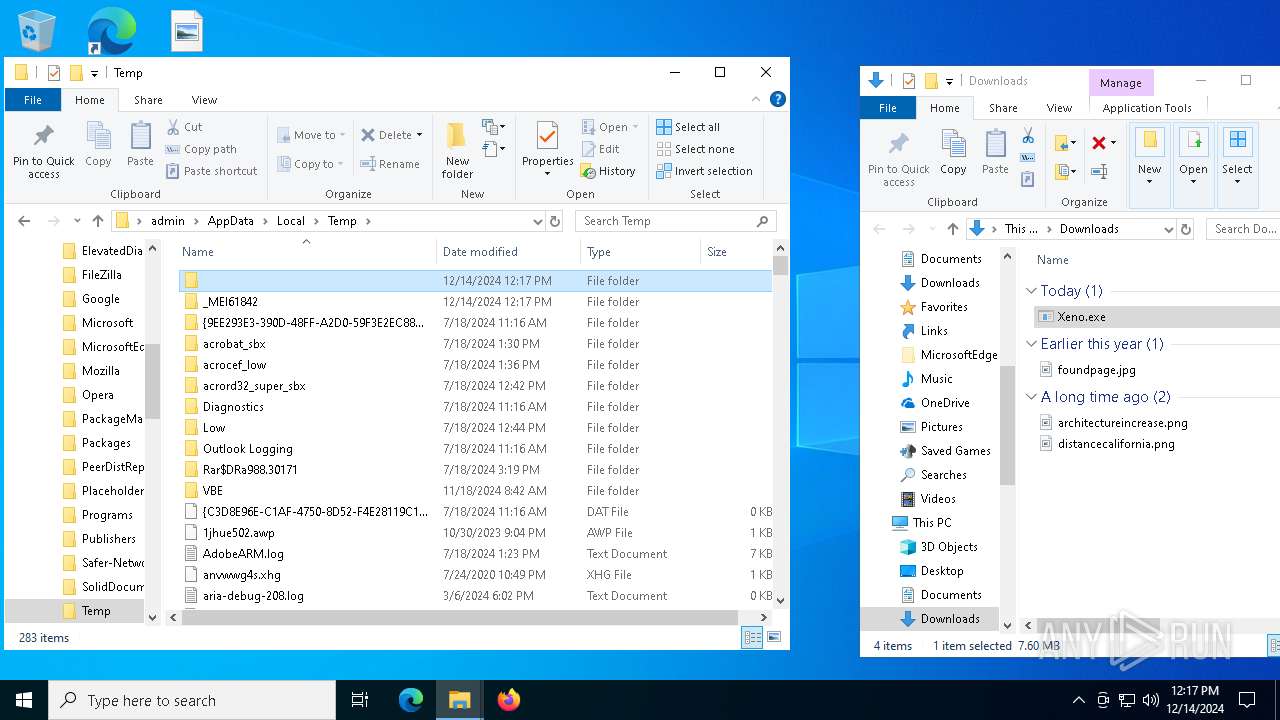1280x720 pixels.
Task: Click Delete in Temp window ribbon
Action: pyautogui.click(x=387, y=135)
